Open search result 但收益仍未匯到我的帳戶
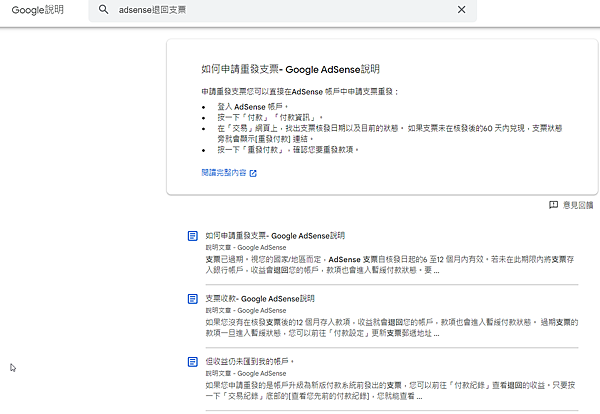The height and width of the screenshot is (414, 600). [x=249, y=361]
